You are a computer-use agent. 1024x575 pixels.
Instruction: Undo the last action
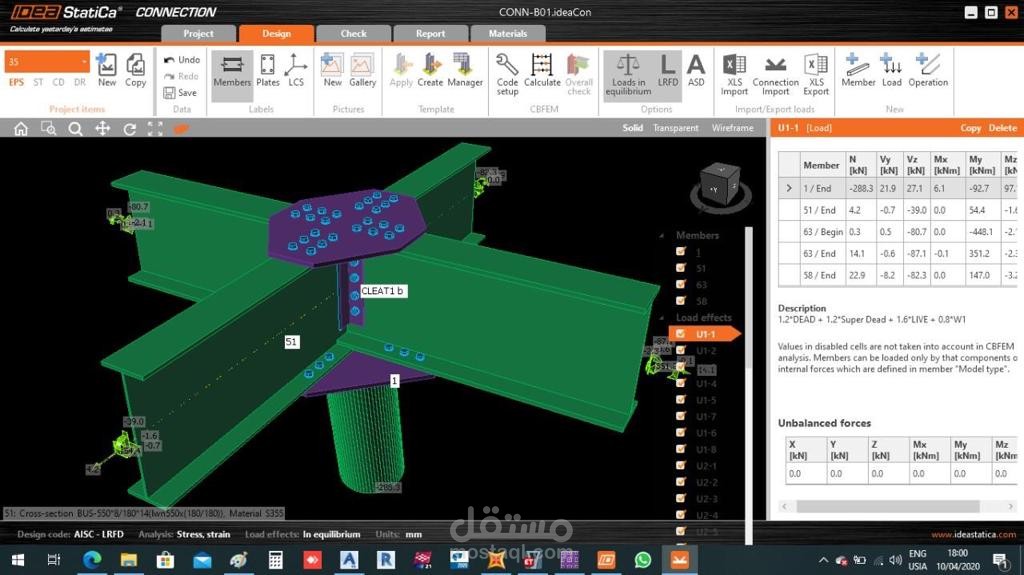(x=182, y=59)
